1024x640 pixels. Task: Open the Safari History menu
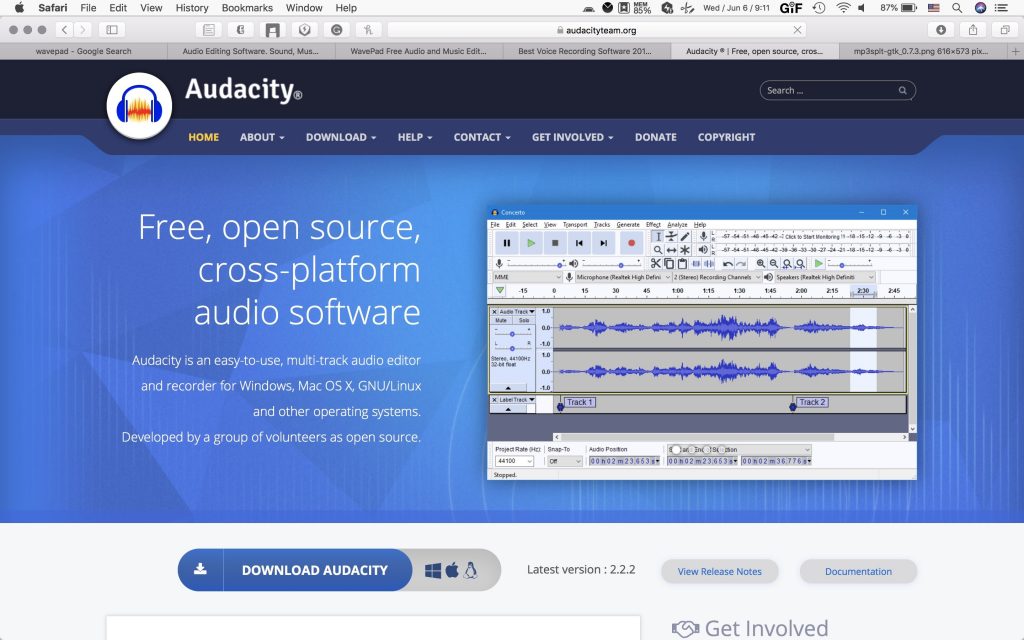tap(192, 8)
